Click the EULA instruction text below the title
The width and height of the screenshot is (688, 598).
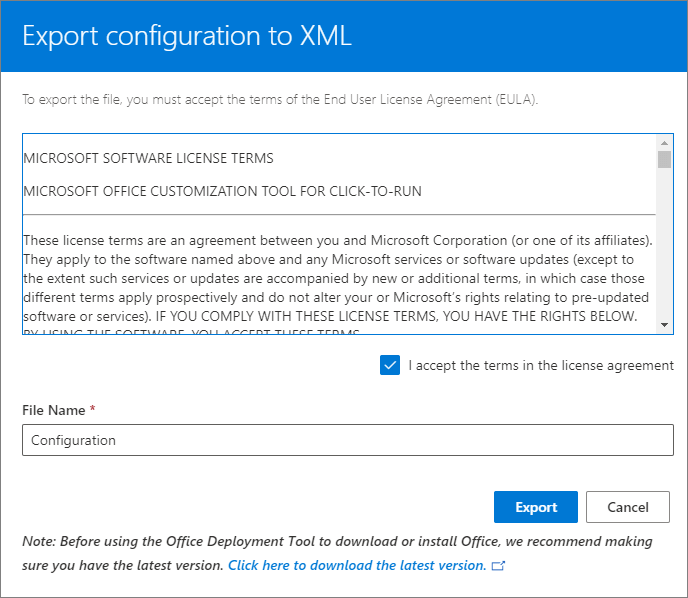(x=280, y=100)
